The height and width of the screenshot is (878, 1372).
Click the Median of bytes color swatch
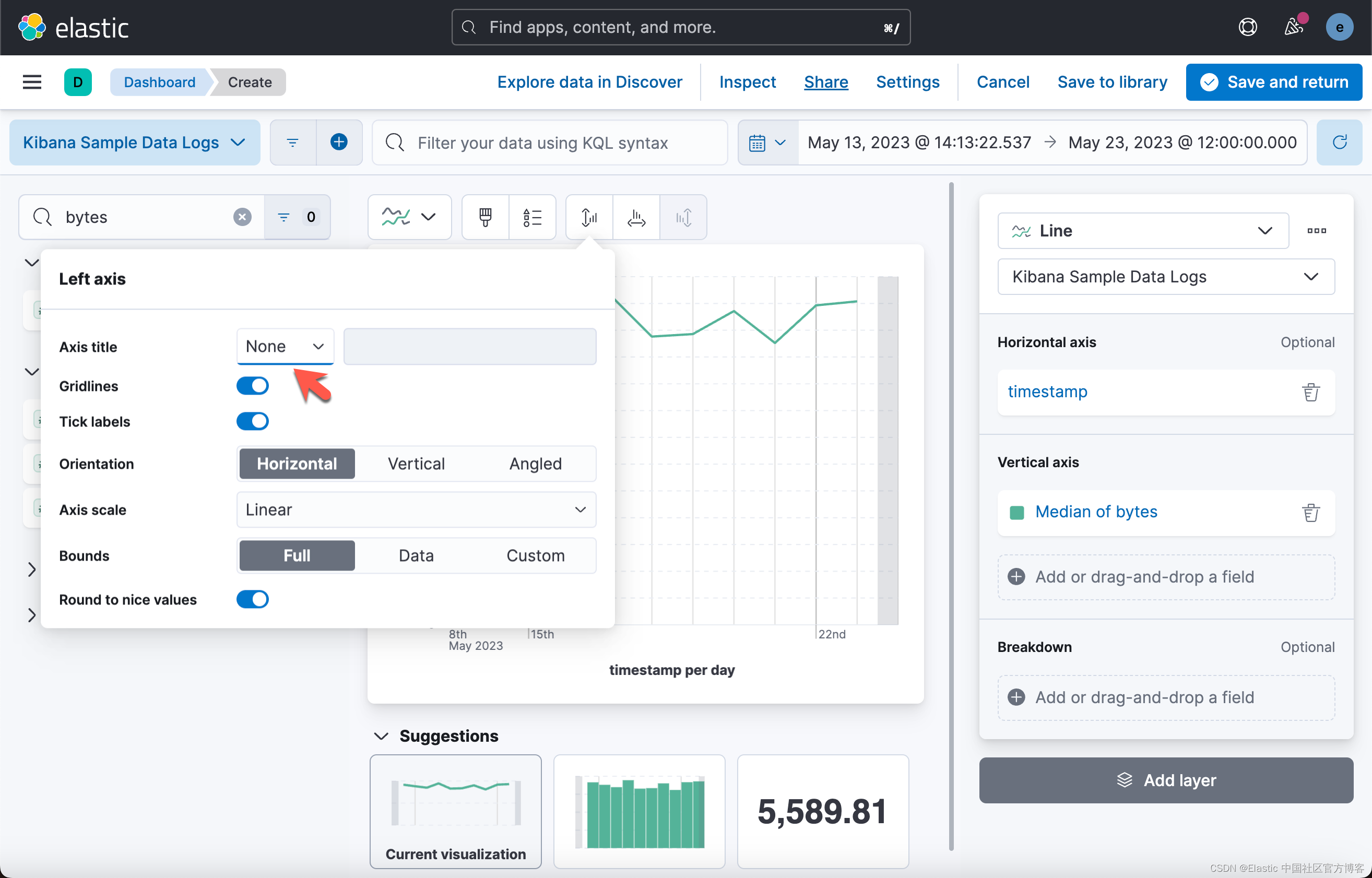[1017, 513]
